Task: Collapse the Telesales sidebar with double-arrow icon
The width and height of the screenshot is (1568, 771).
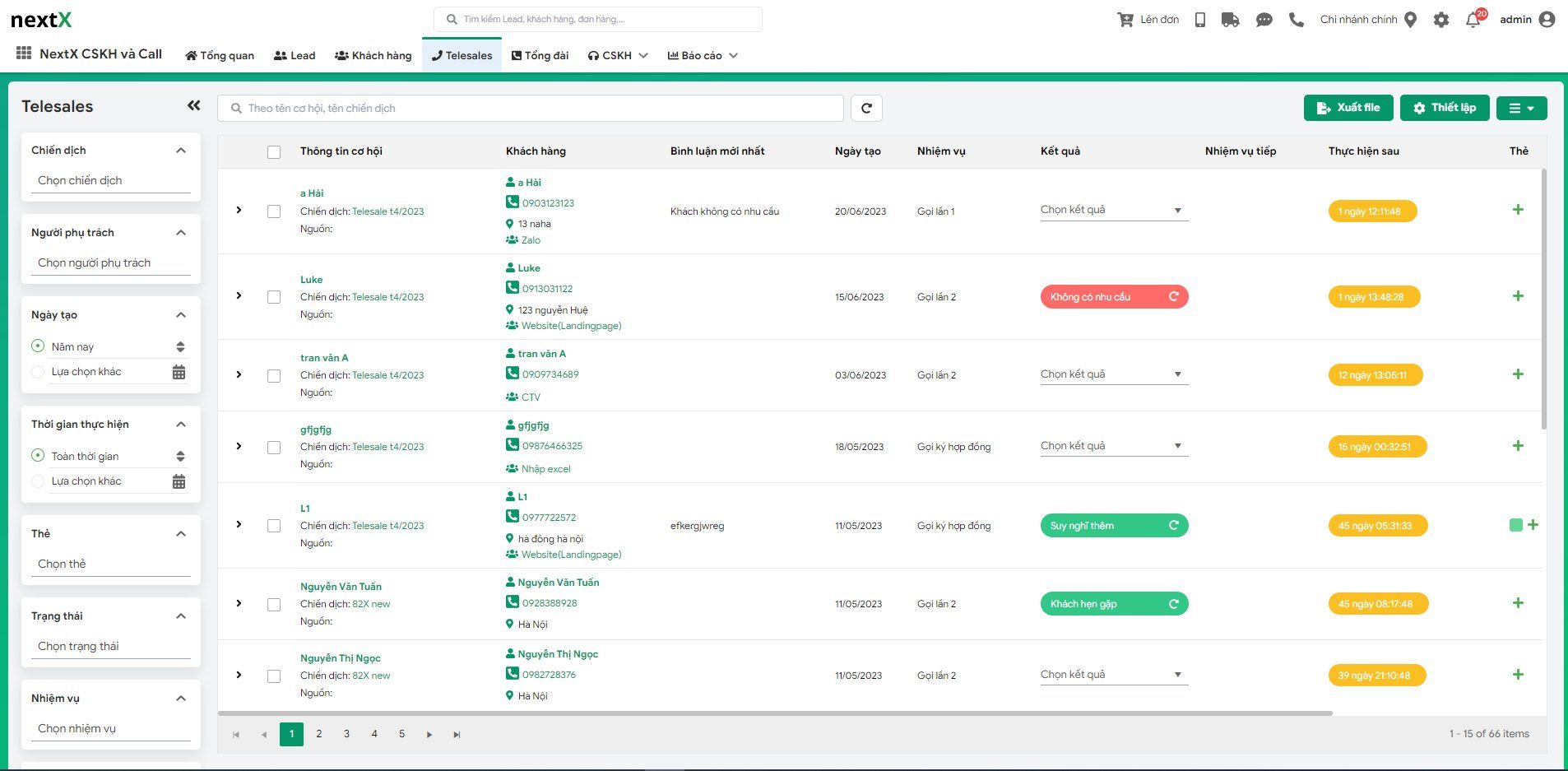Action: point(194,105)
